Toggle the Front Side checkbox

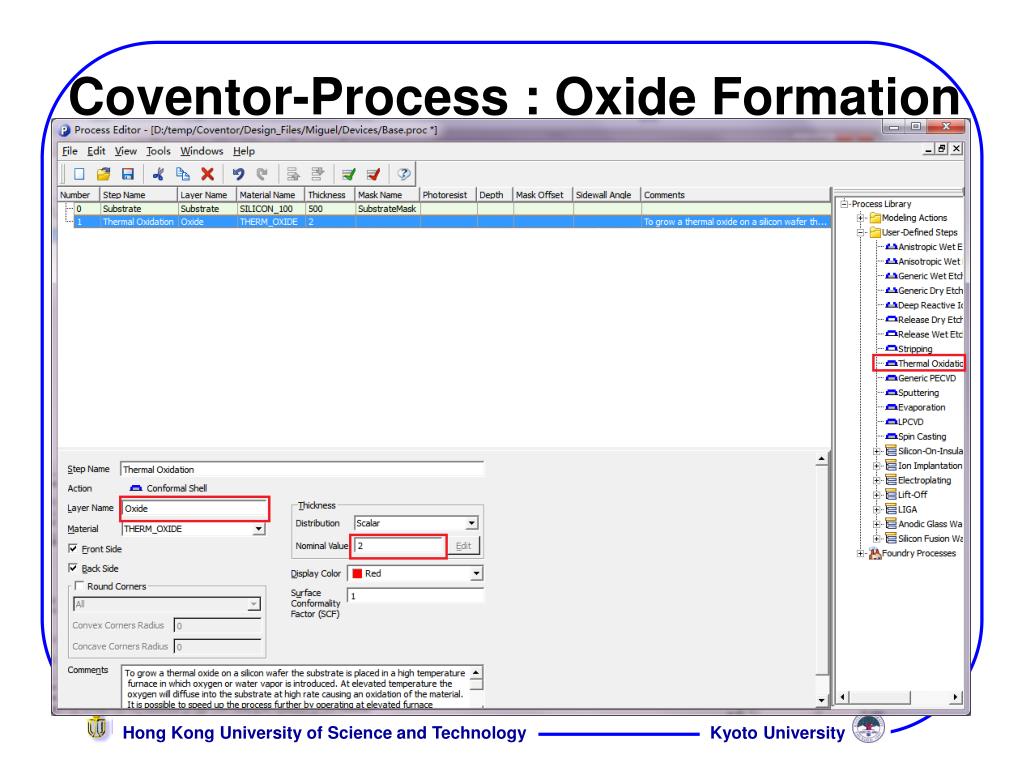tap(73, 549)
